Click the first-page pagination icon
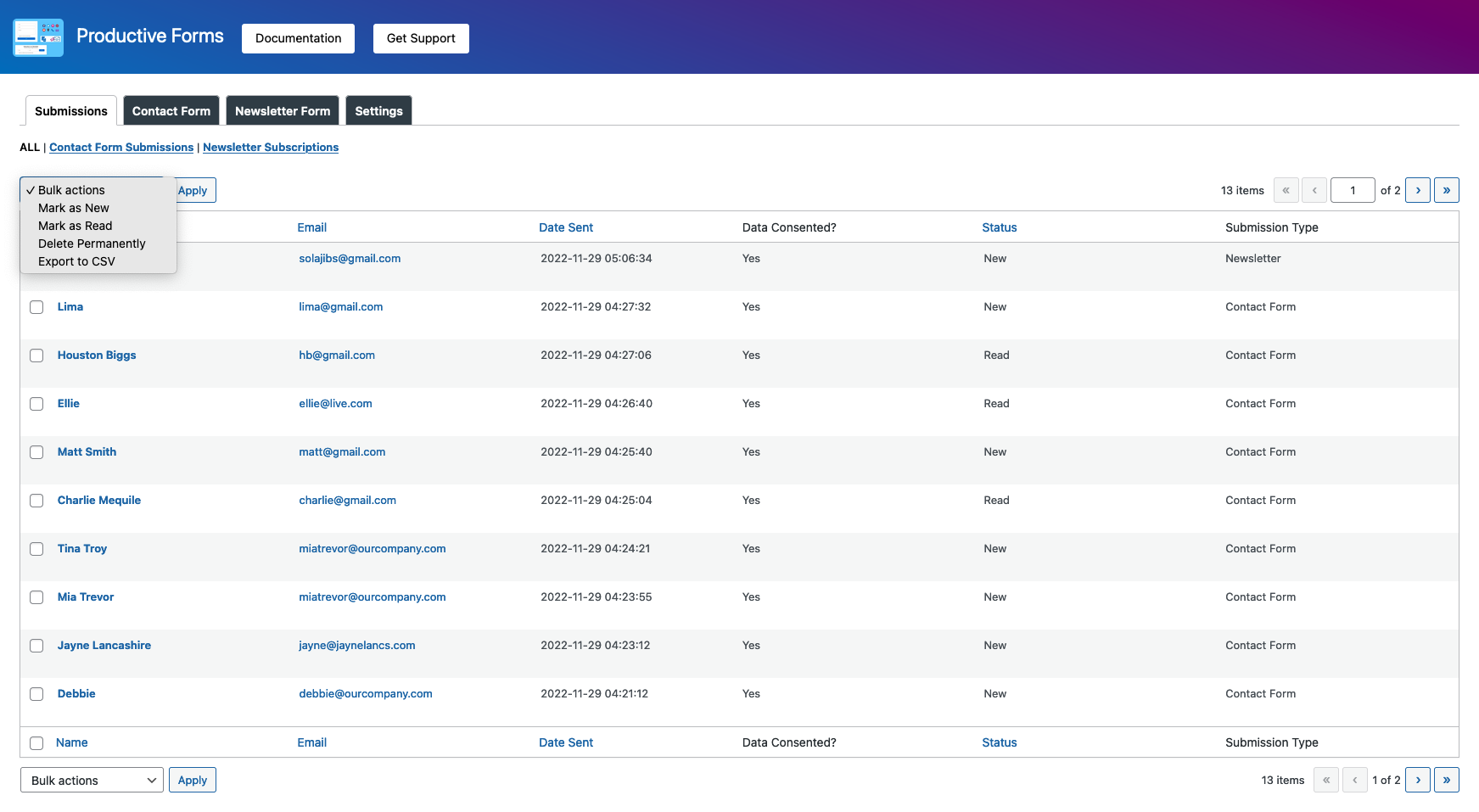The image size is (1479, 812). [x=1286, y=190]
